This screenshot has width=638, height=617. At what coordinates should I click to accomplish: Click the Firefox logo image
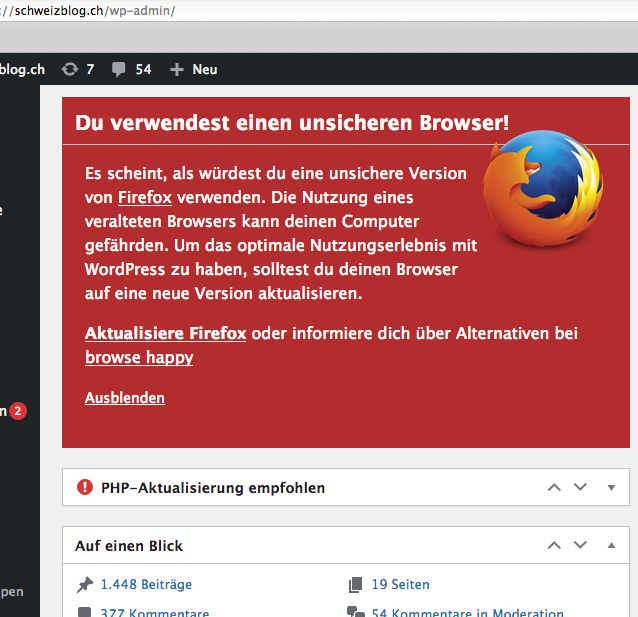543,188
